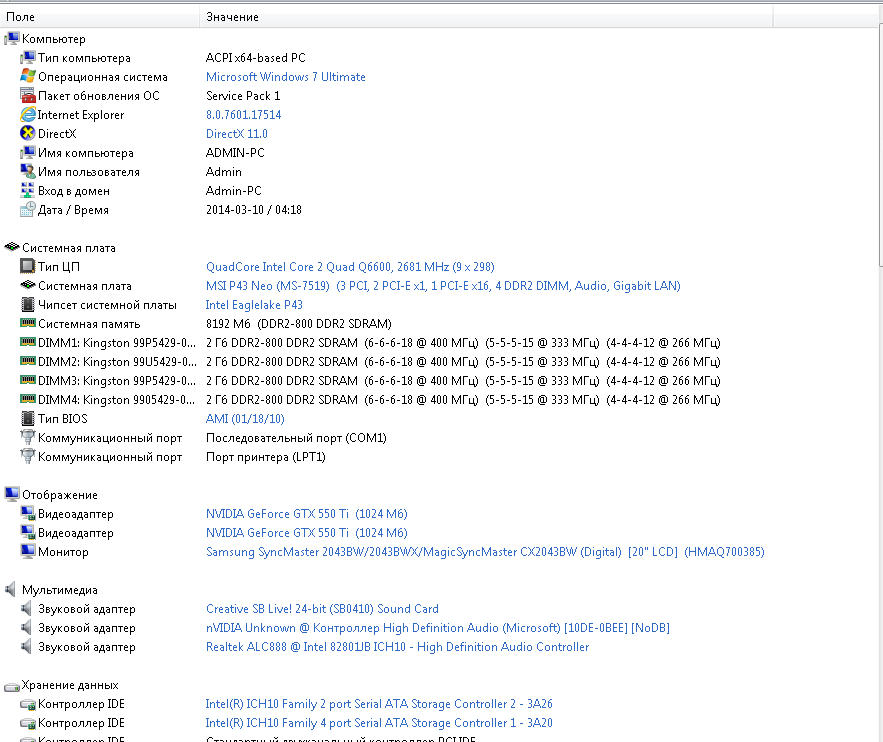Select the Admin-PC value beside Вход в домен

click(x=234, y=191)
